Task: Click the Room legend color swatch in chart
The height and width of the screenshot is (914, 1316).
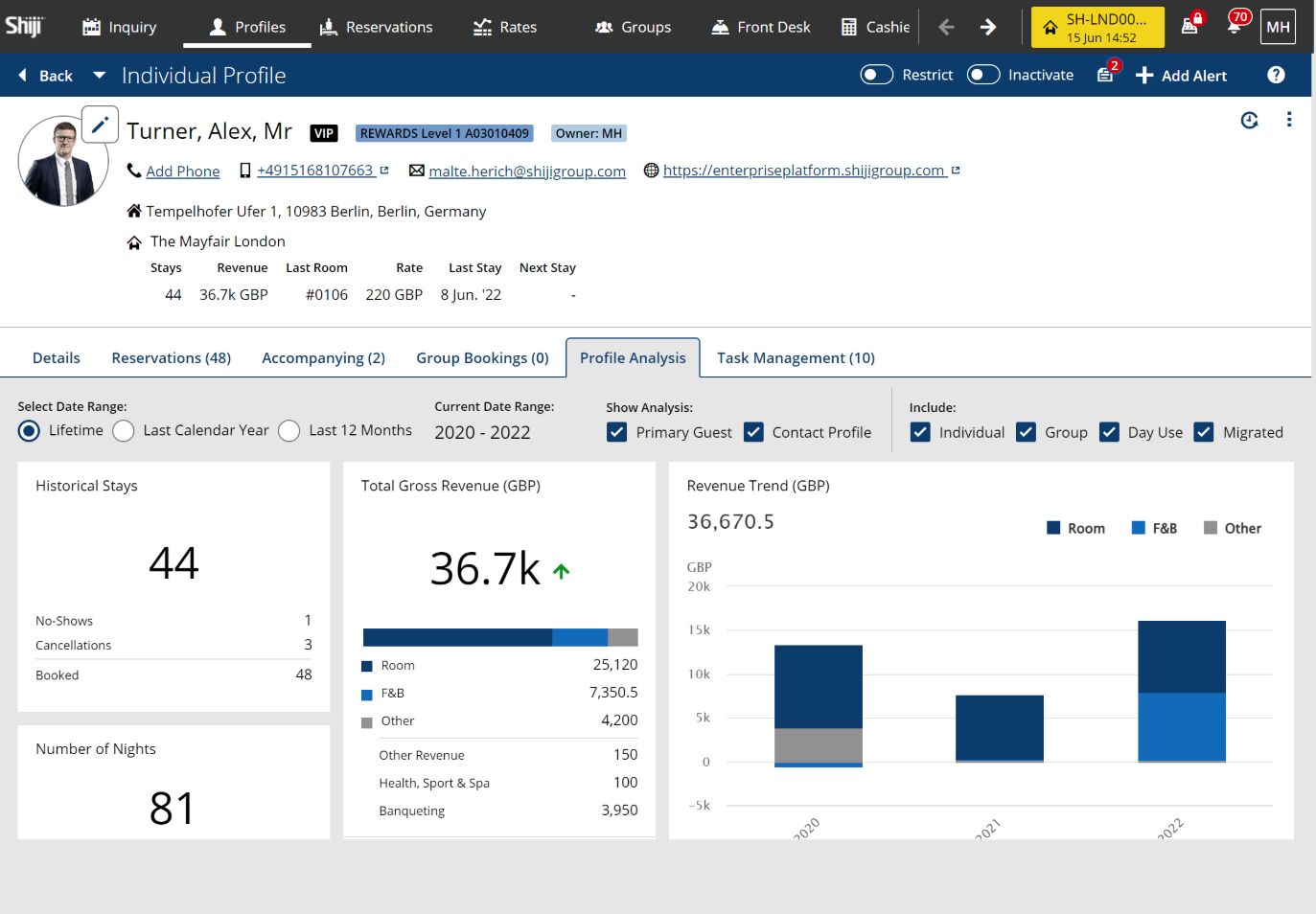Action: click(1053, 528)
